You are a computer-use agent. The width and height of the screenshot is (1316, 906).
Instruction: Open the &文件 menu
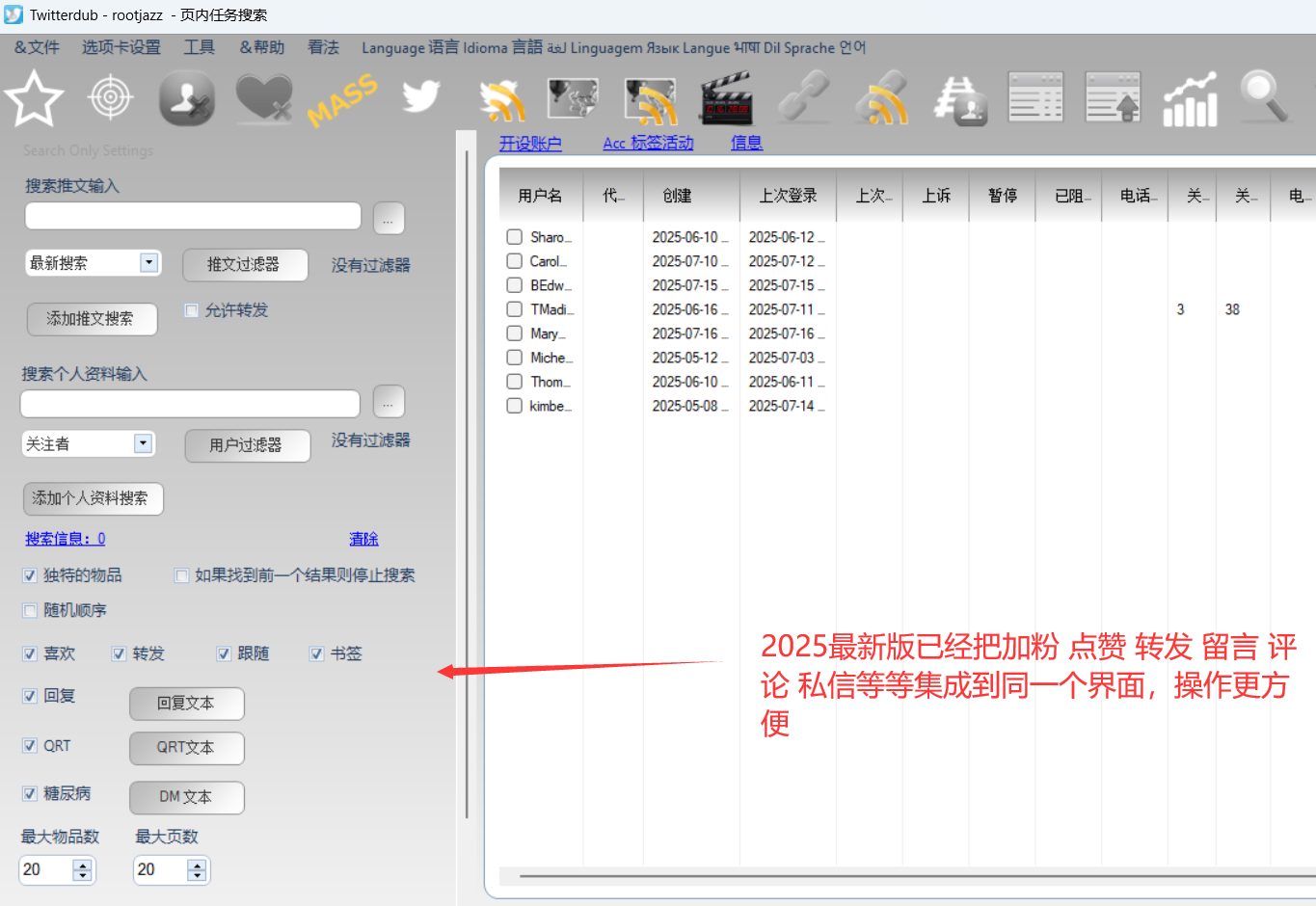(36, 47)
